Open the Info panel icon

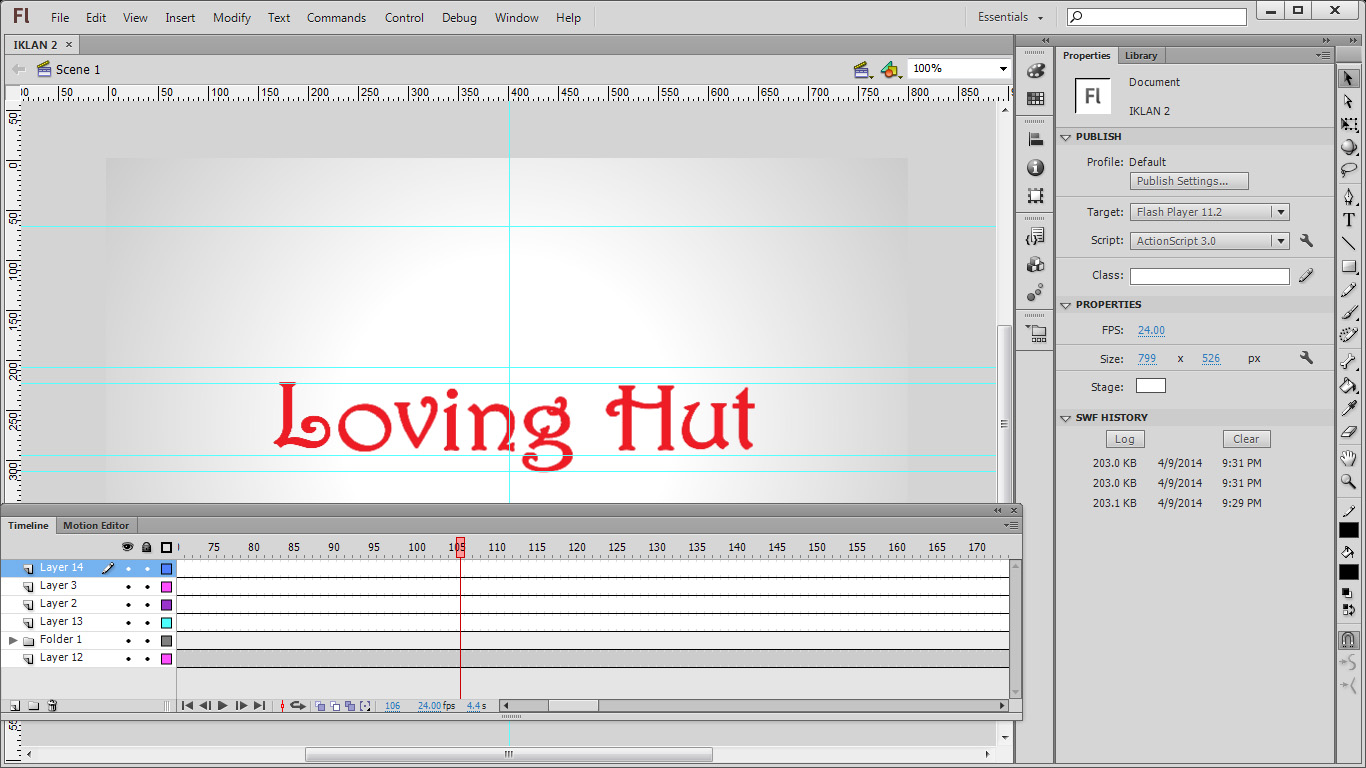pyautogui.click(x=1035, y=167)
